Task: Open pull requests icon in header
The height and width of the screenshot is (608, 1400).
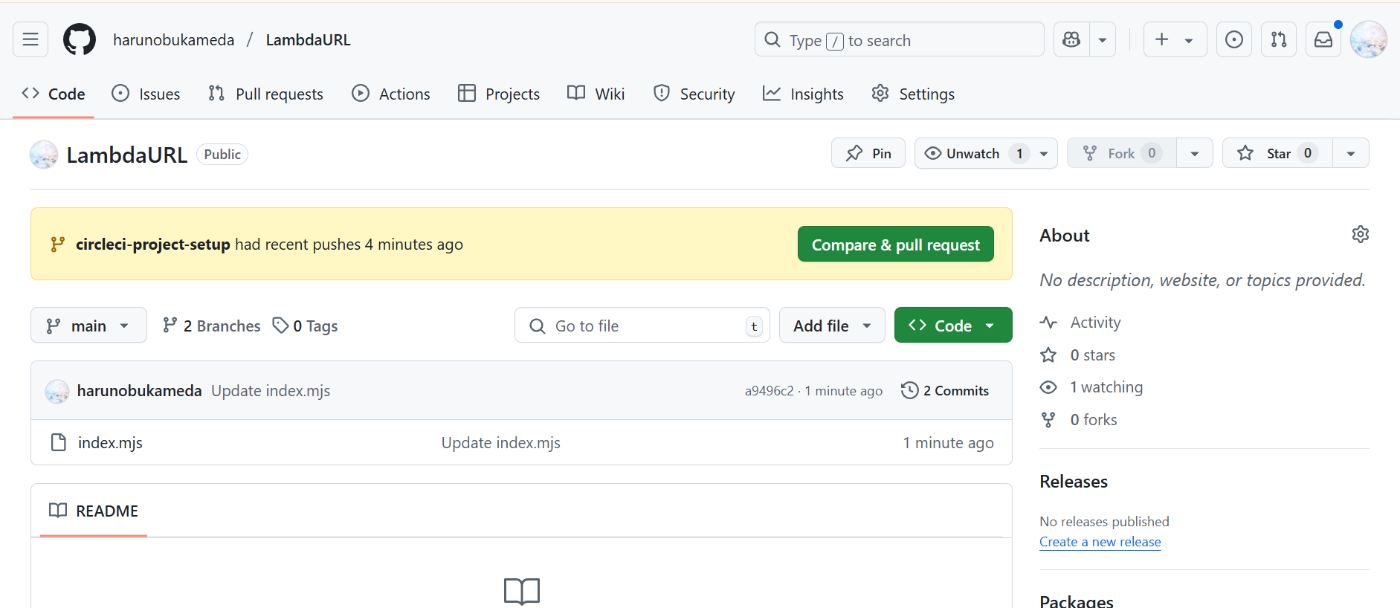Action: 1278,40
